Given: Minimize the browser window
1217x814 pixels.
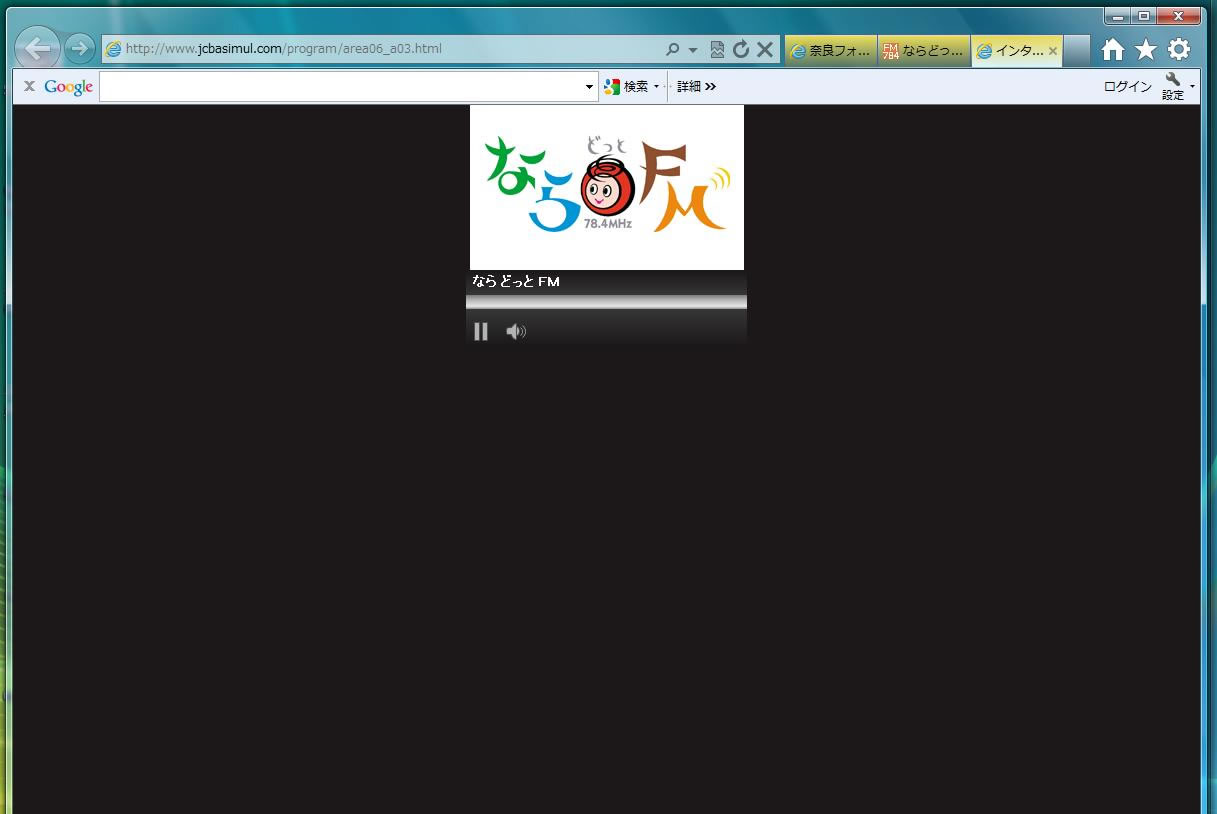Looking at the screenshot, I should tap(1119, 16).
